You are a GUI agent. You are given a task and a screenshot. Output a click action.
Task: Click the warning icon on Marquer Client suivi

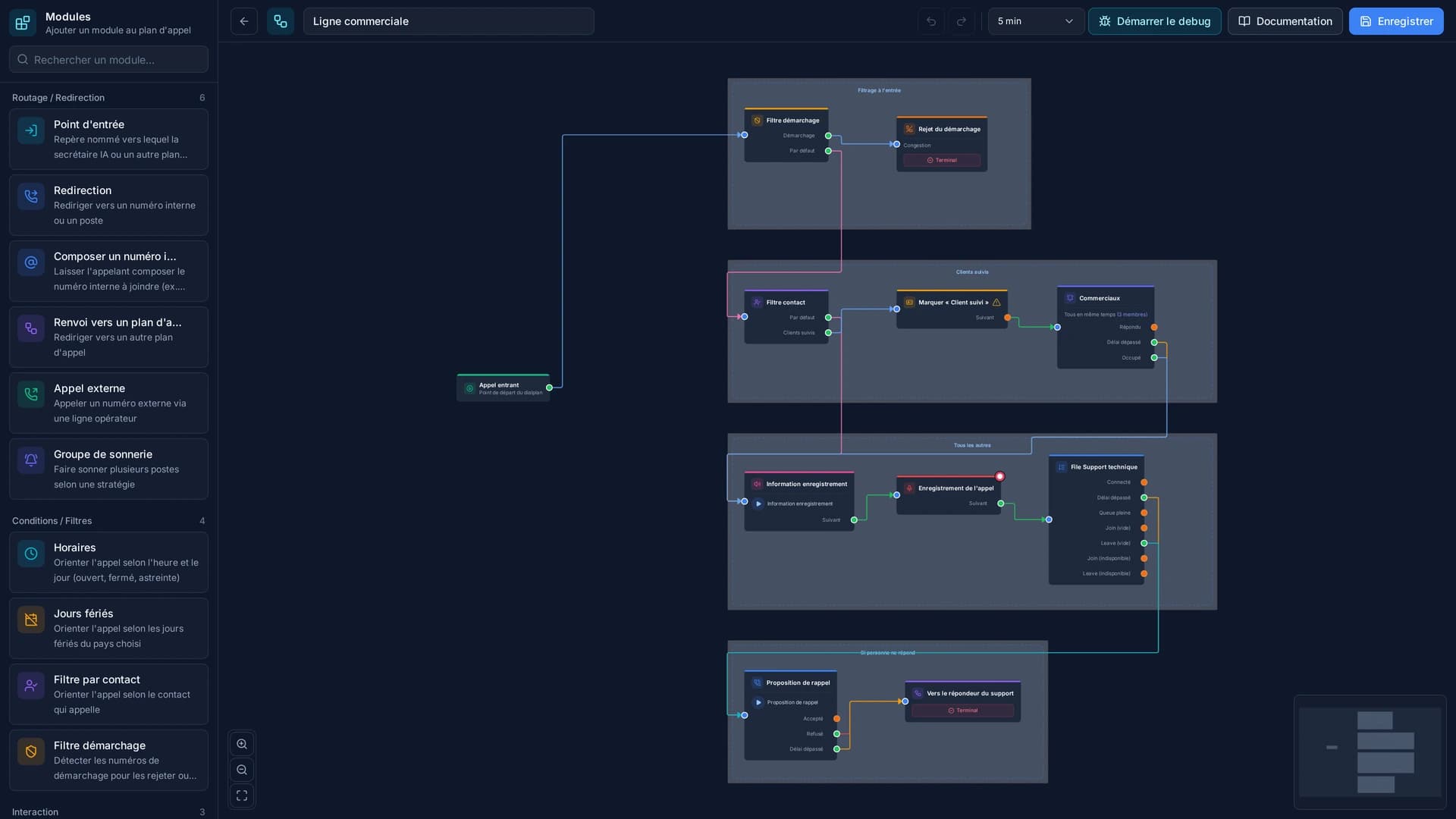(x=996, y=303)
